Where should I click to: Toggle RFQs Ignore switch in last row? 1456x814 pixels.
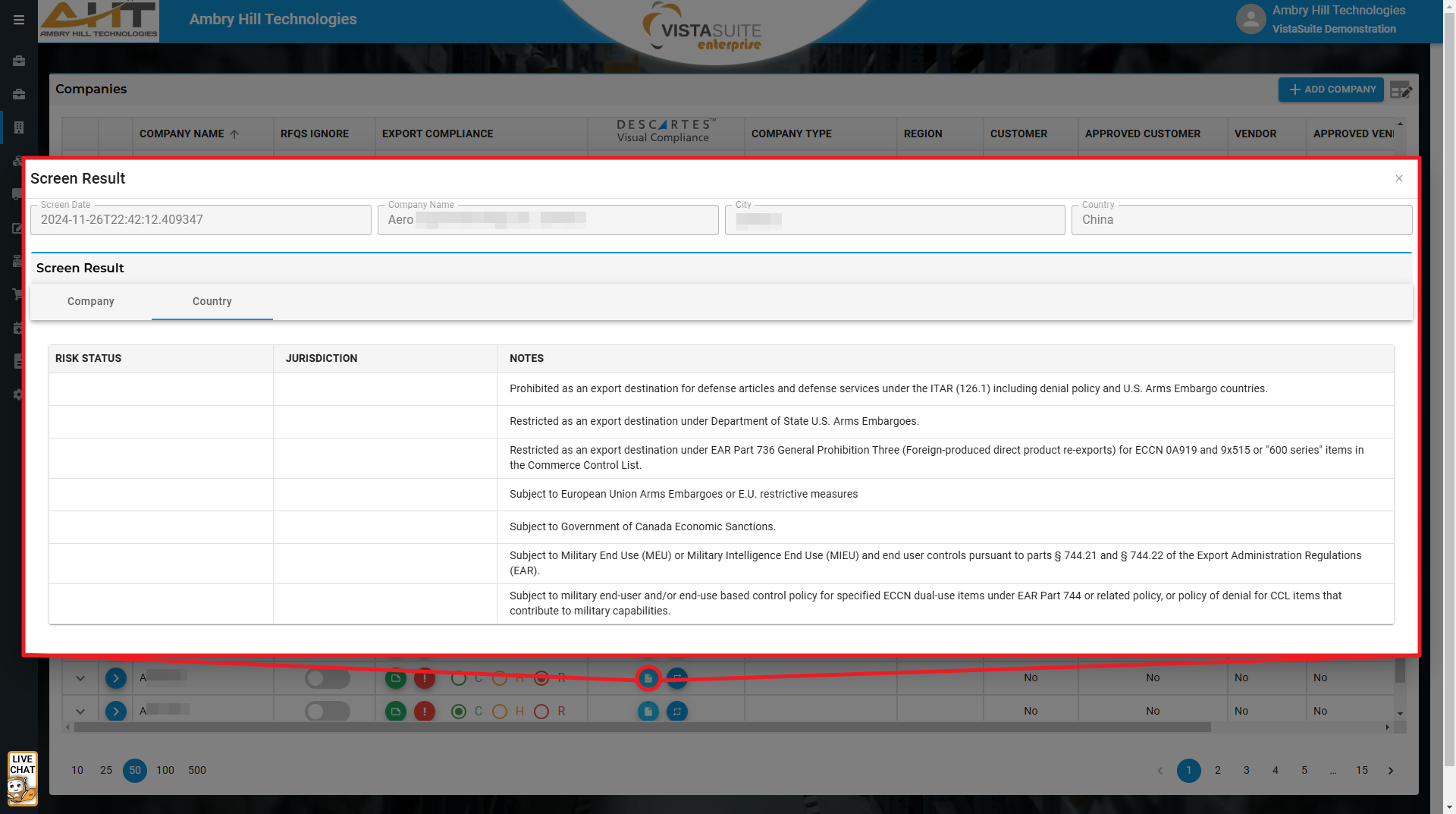click(x=327, y=712)
